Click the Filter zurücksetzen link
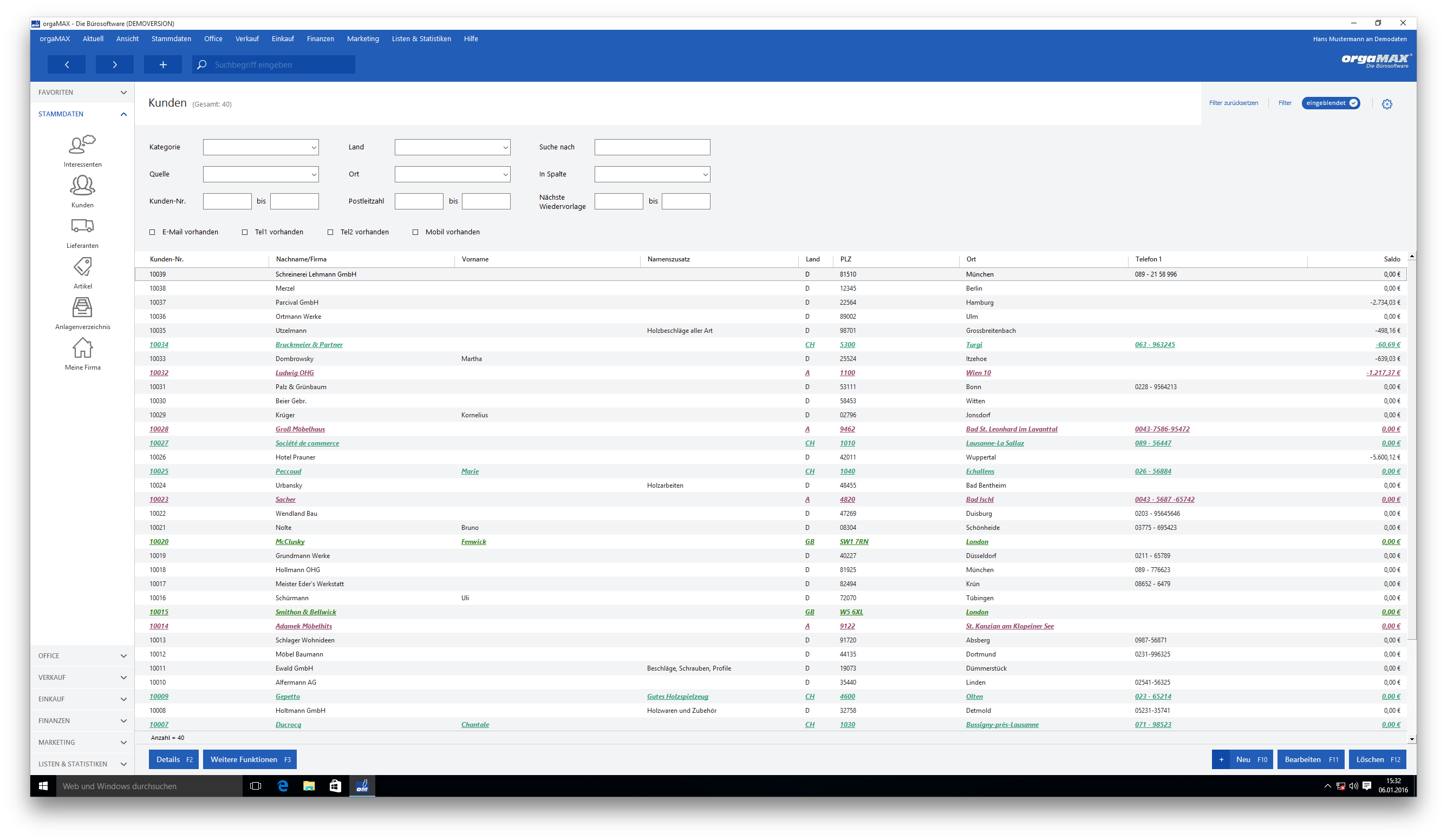Viewport: 1447px width, 840px height. tap(1234, 103)
